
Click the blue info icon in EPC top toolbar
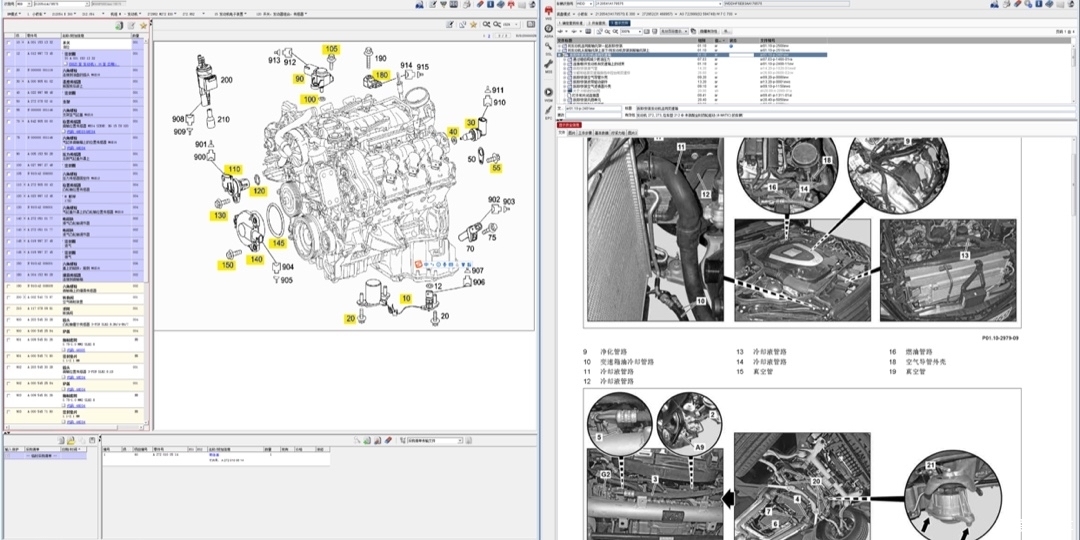(x=490, y=5)
